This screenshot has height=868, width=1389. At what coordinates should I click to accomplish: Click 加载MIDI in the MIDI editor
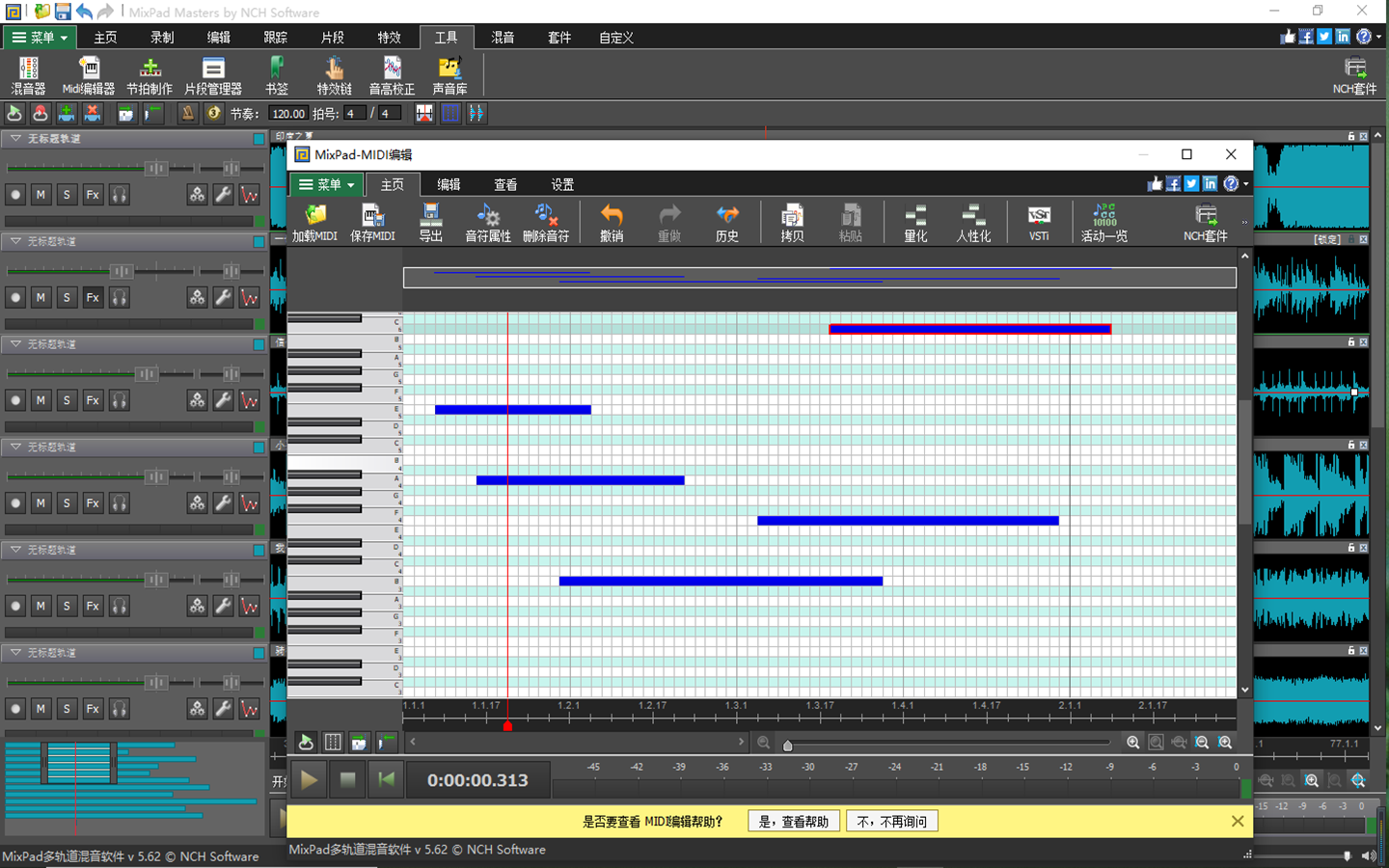point(314,223)
